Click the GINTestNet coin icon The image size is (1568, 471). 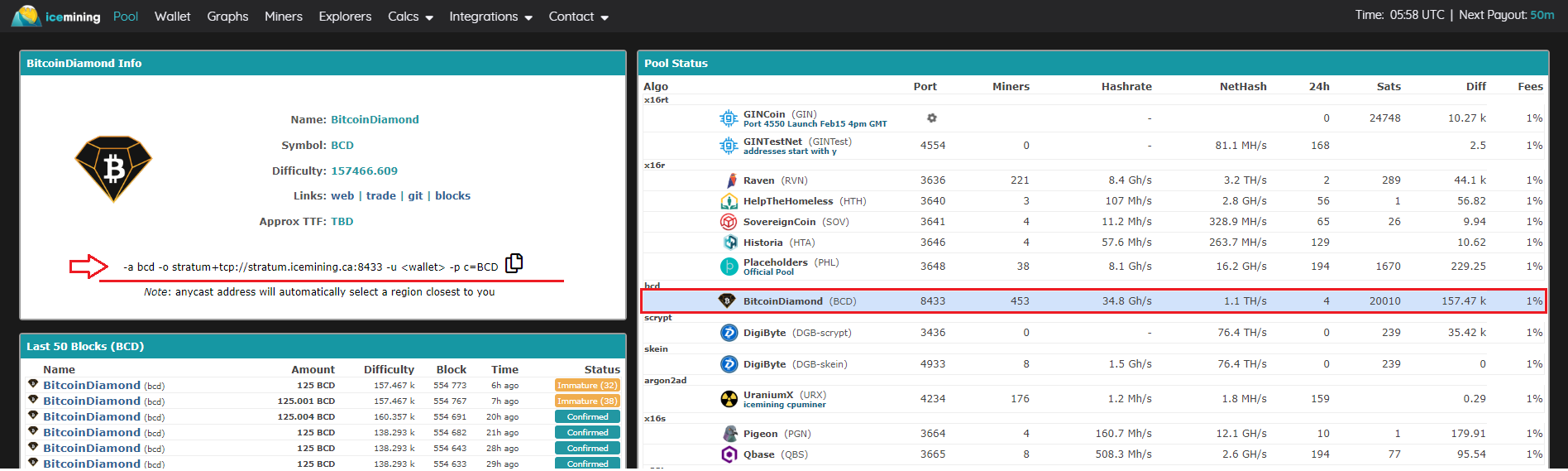[729, 146]
